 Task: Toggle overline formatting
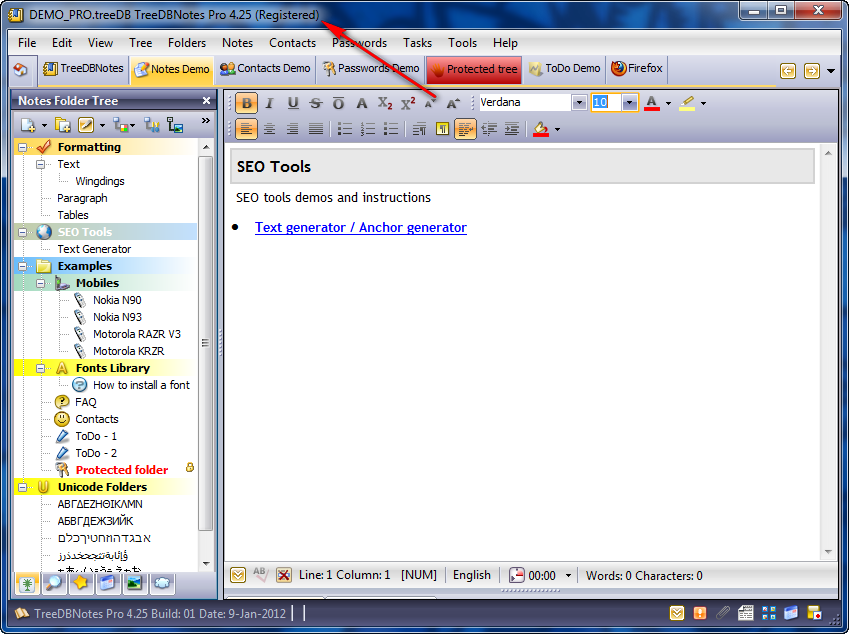[x=338, y=103]
